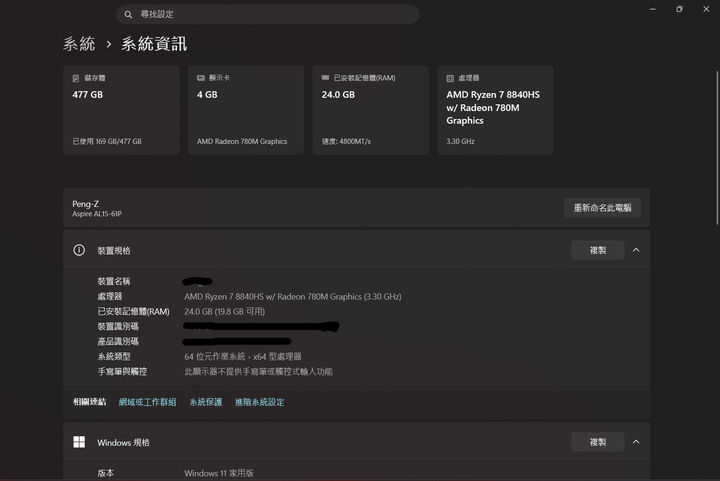The image size is (720, 481).
Task: Click 24.0 GB (19.8 GB 可用) value
Action: tap(225, 312)
